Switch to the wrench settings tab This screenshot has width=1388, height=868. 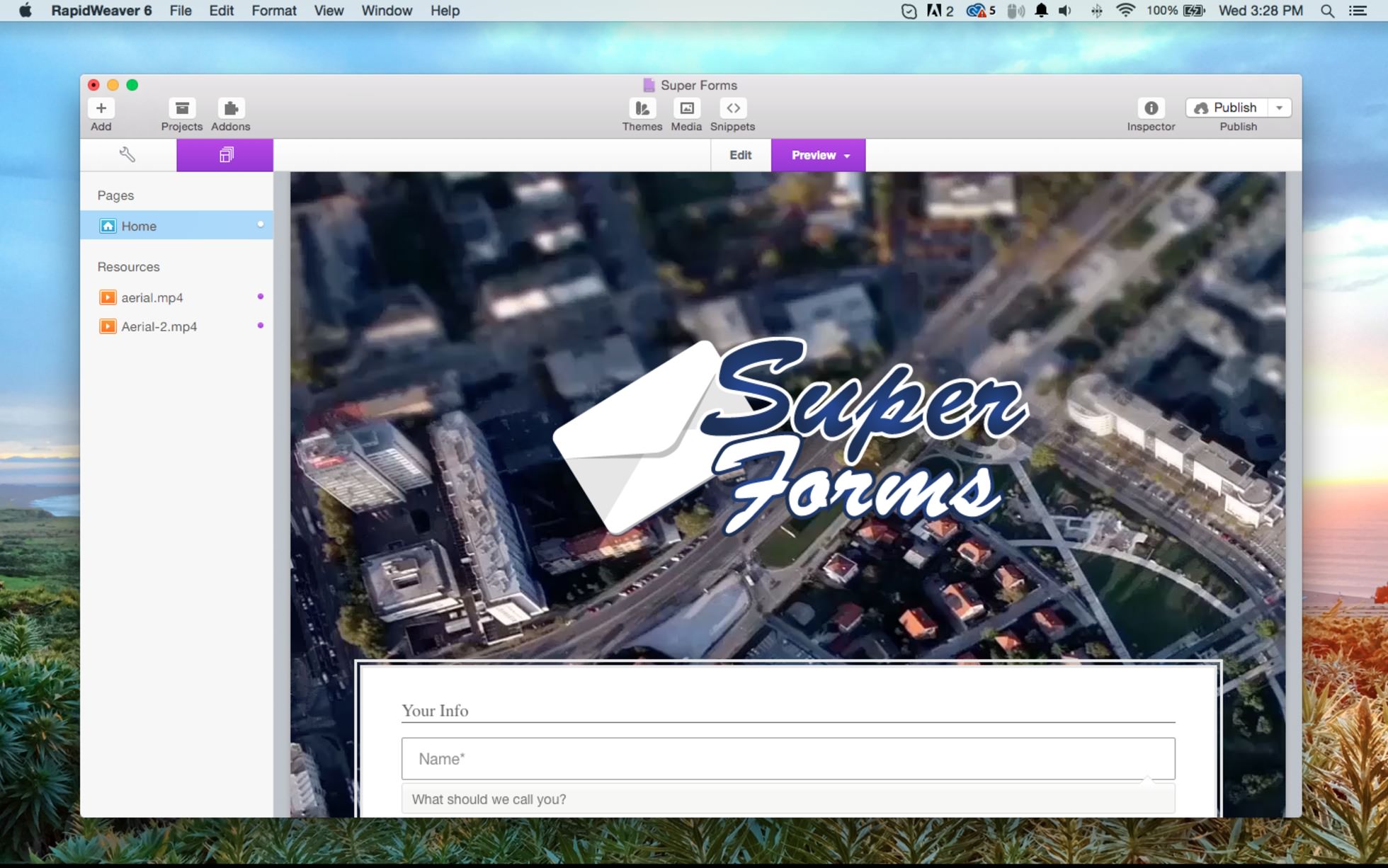(x=128, y=155)
